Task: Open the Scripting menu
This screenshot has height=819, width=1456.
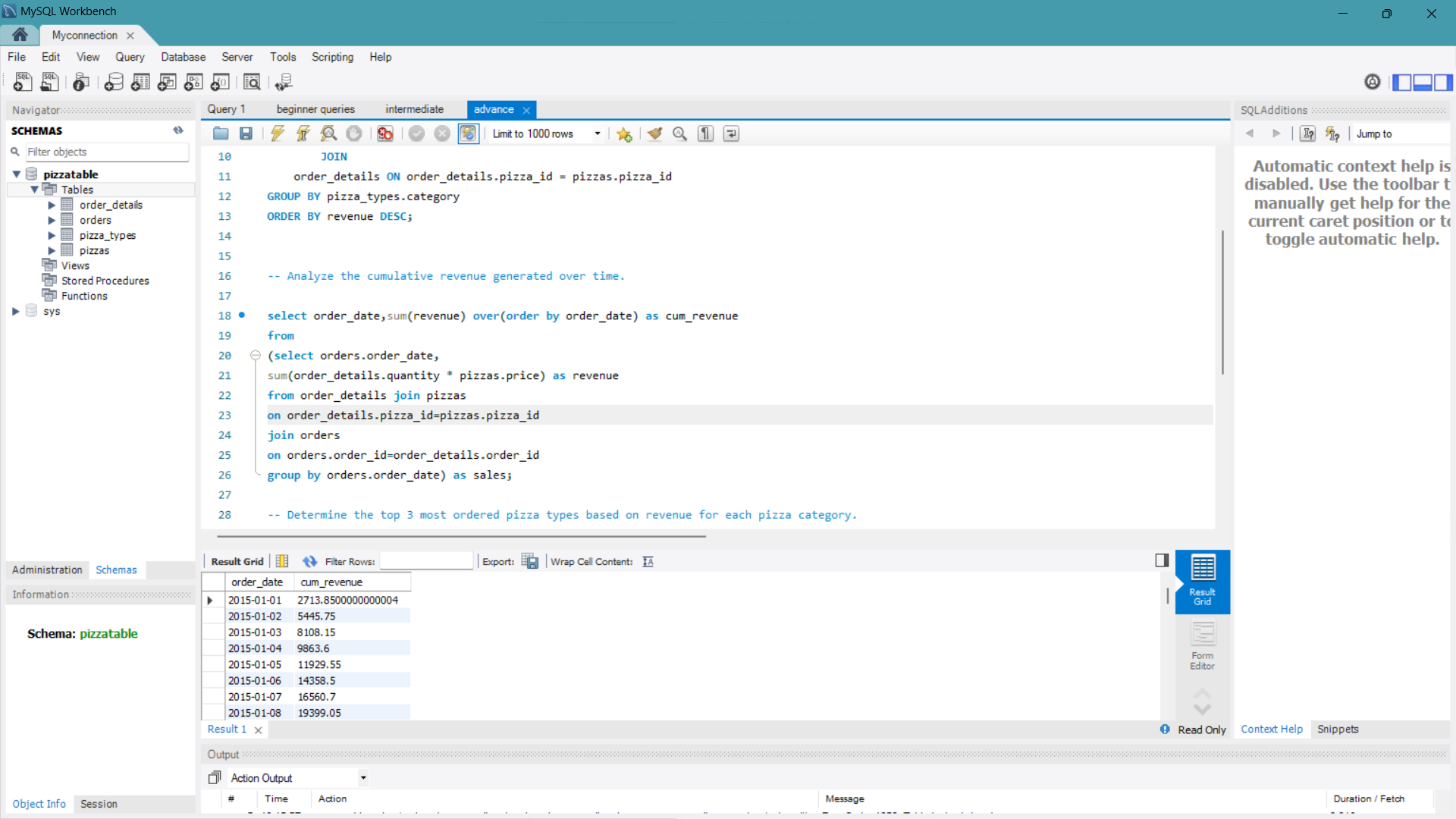Action: point(332,57)
